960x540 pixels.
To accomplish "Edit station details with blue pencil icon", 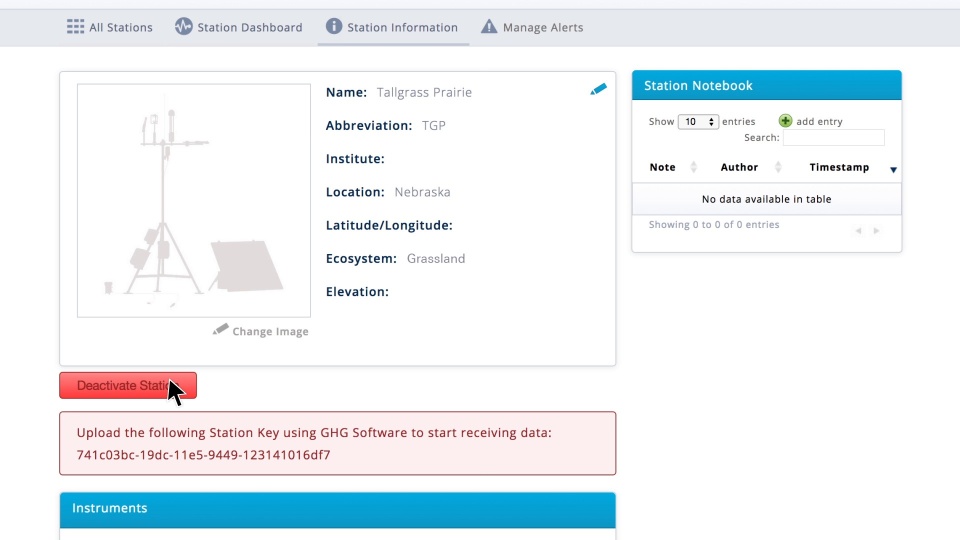I will pyautogui.click(x=598, y=89).
